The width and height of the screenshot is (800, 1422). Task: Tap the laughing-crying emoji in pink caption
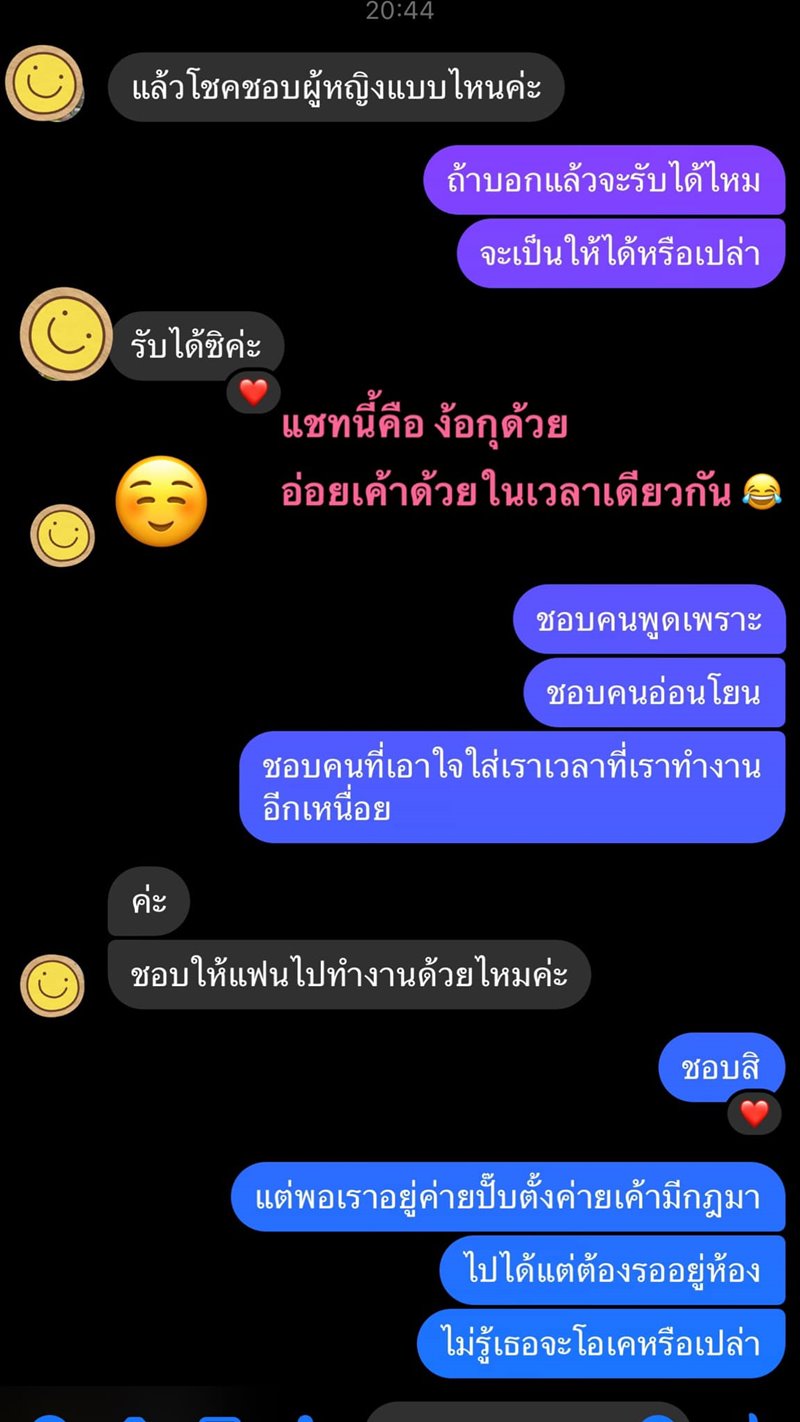click(x=762, y=493)
